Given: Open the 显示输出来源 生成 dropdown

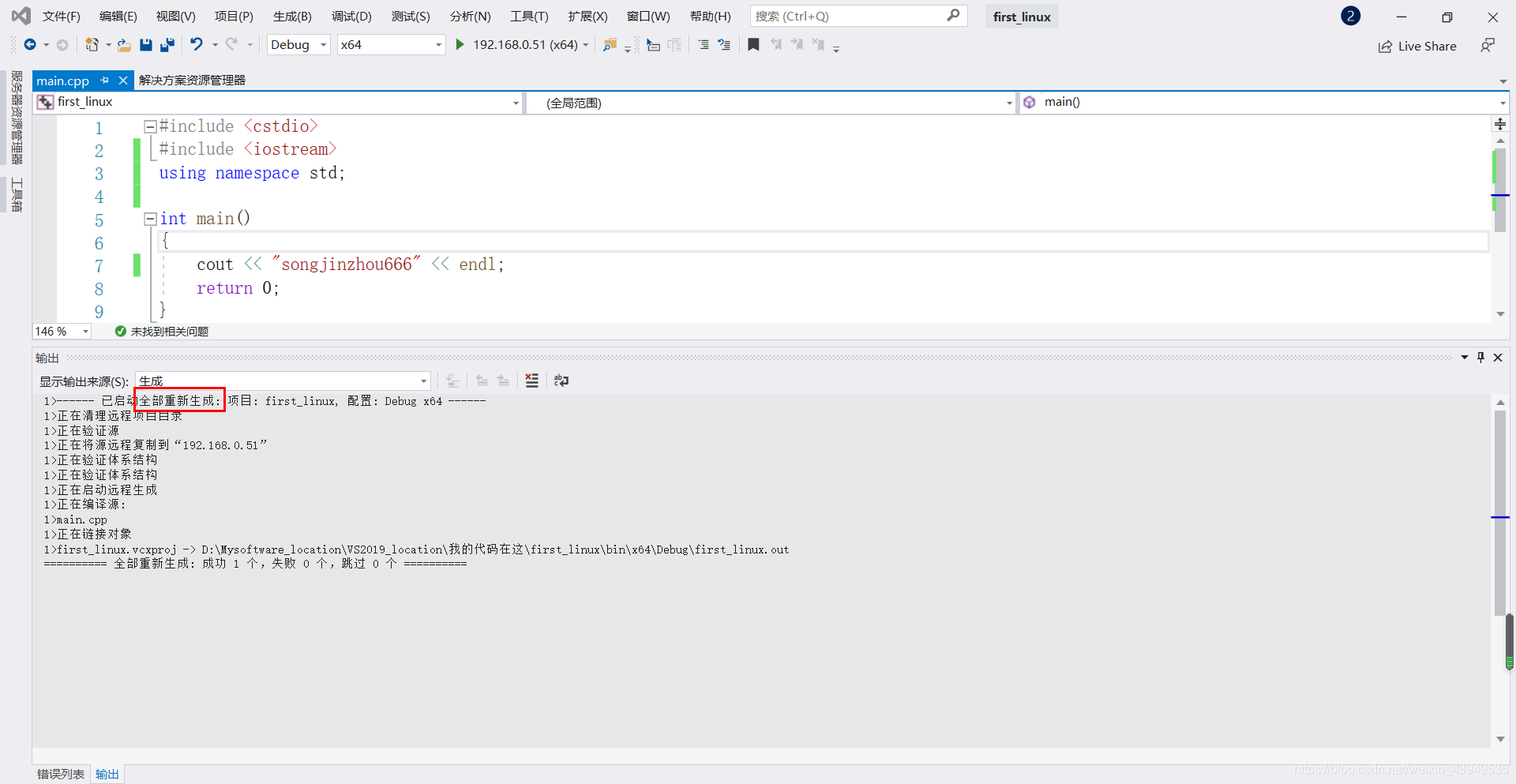Looking at the screenshot, I should pos(283,381).
